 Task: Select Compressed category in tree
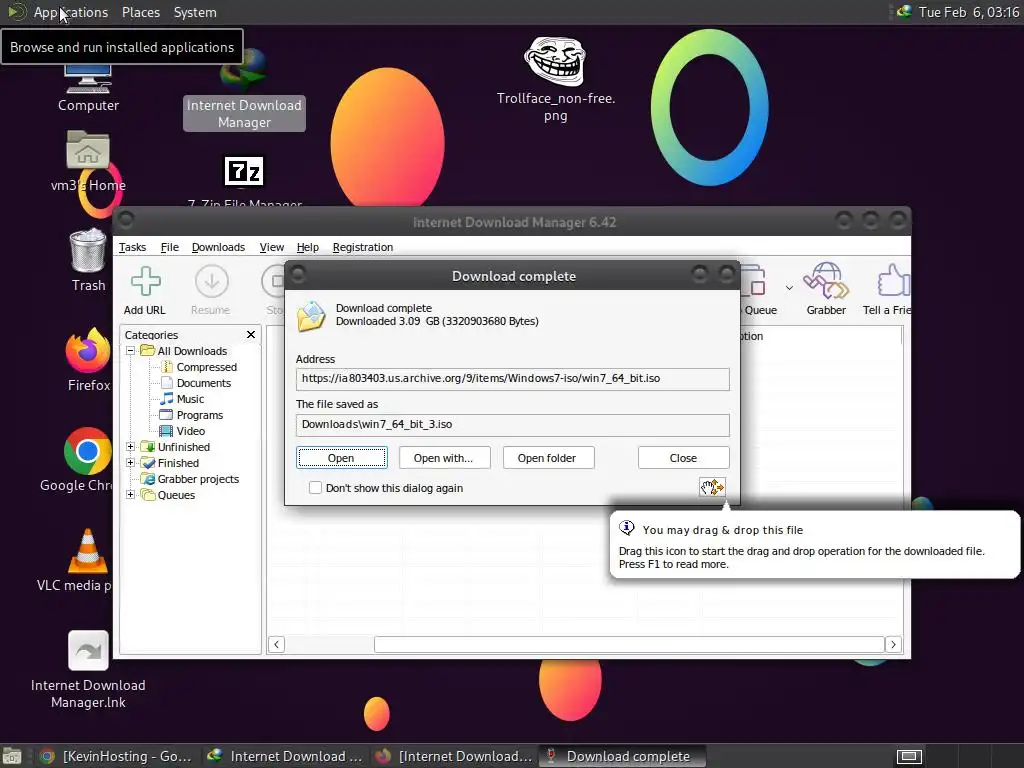tap(206, 367)
